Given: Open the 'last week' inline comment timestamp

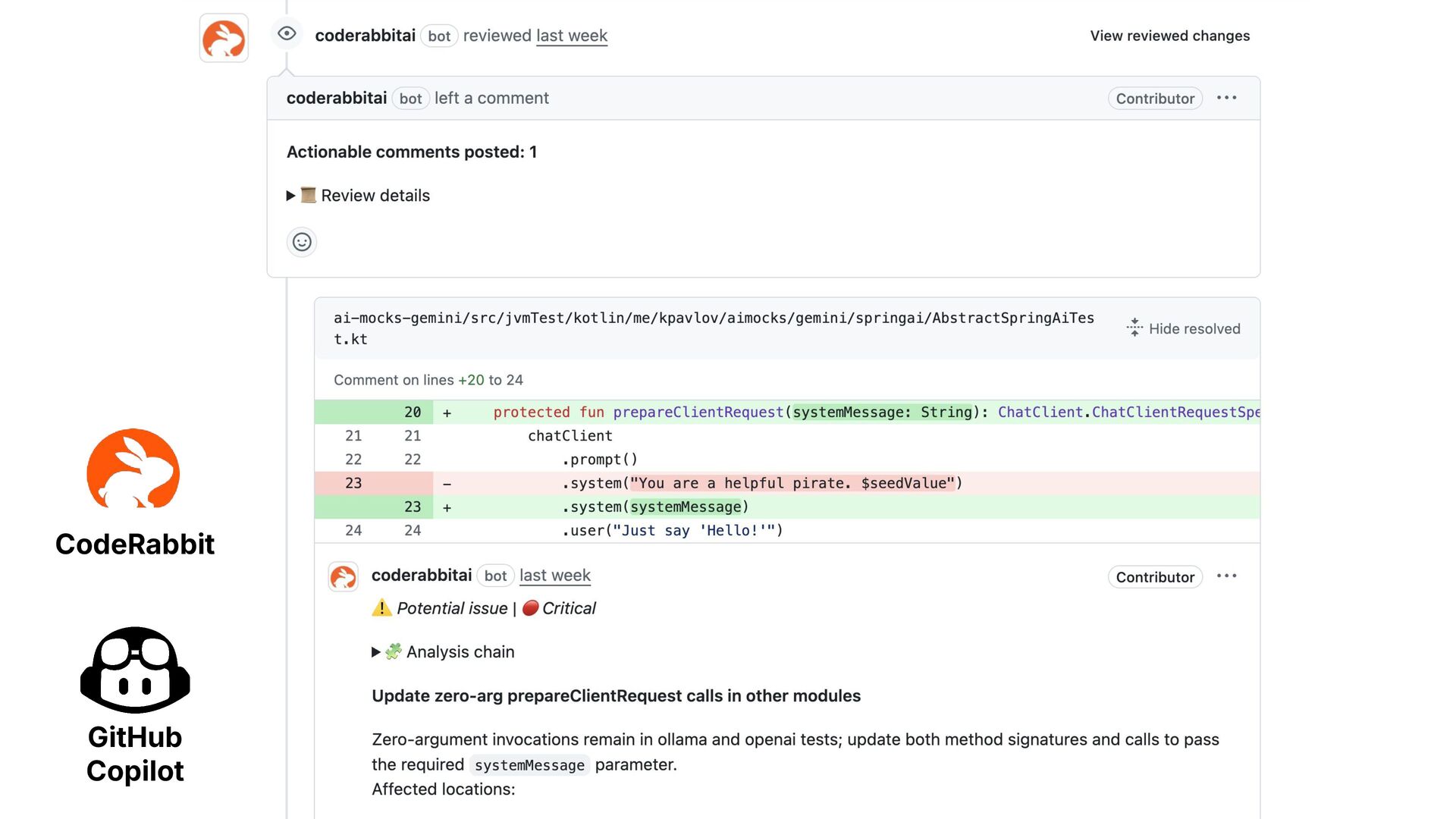Looking at the screenshot, I should (x=554, y=576).
